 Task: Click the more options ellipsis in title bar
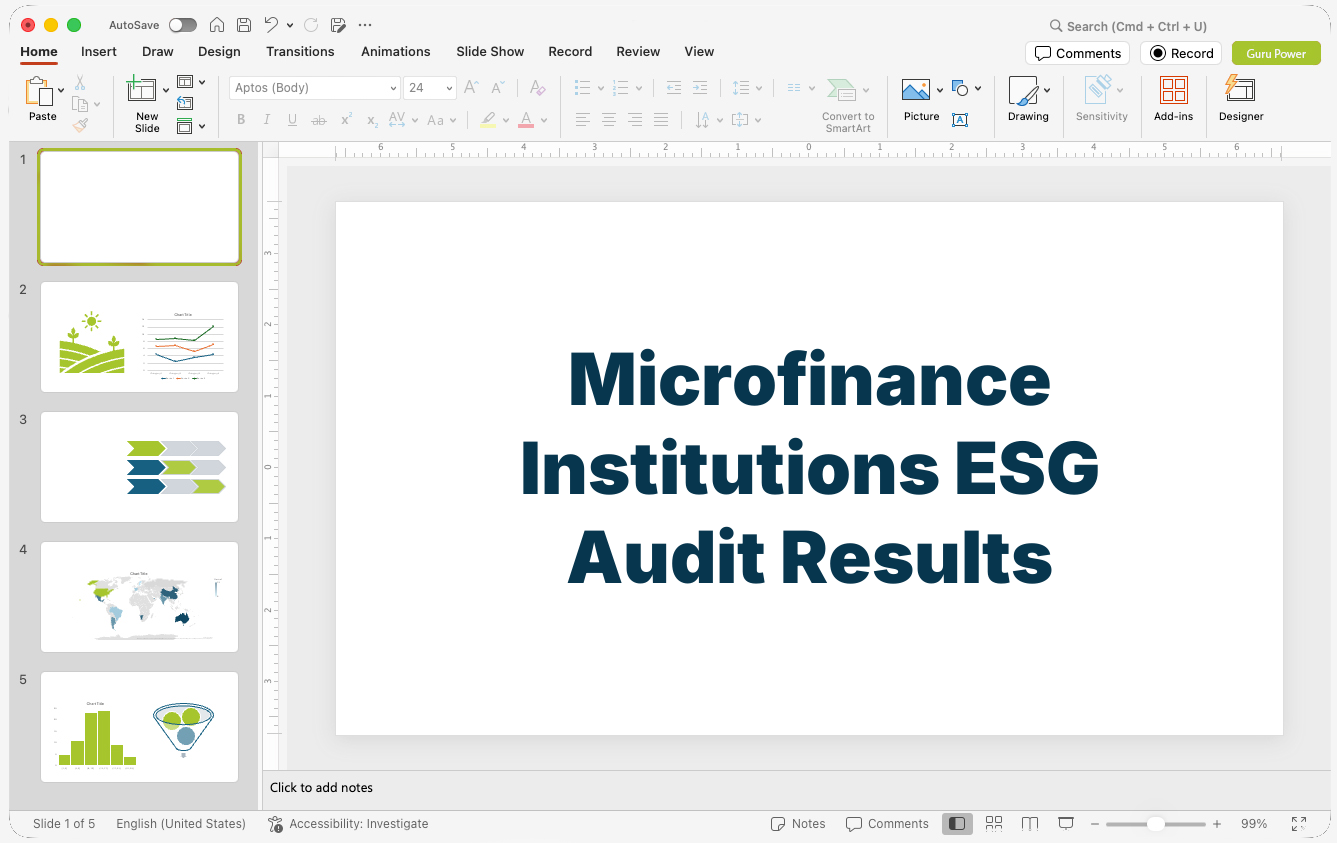tap(365, 25)
